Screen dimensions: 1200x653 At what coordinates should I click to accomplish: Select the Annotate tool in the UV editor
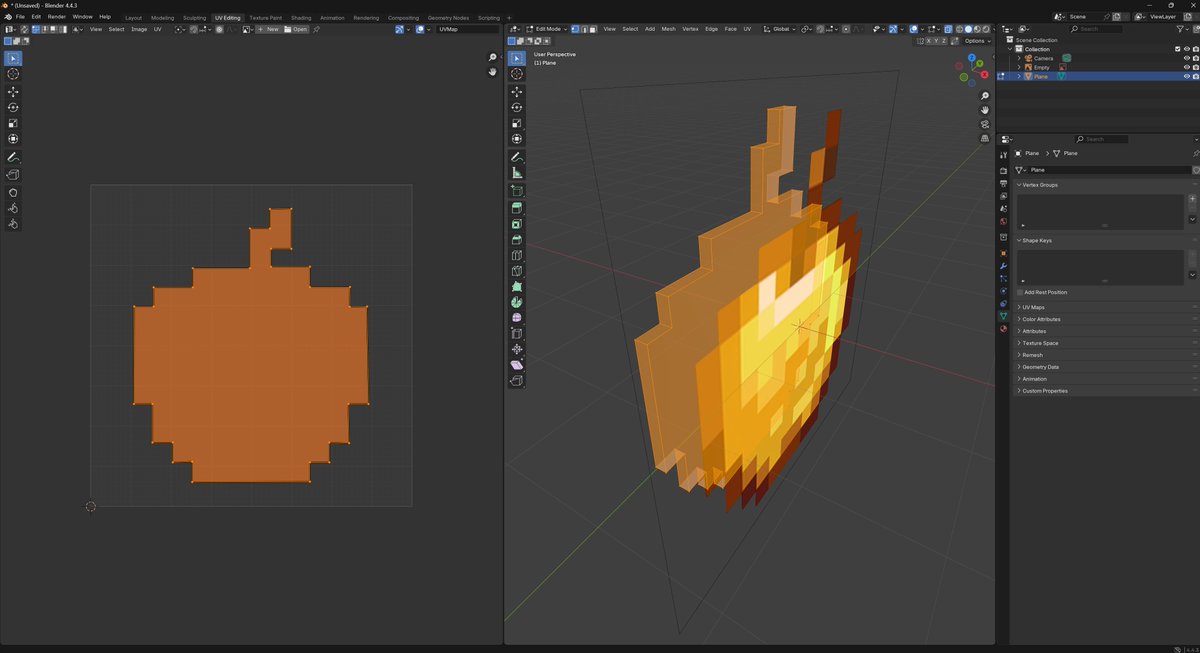click(13, 158)
